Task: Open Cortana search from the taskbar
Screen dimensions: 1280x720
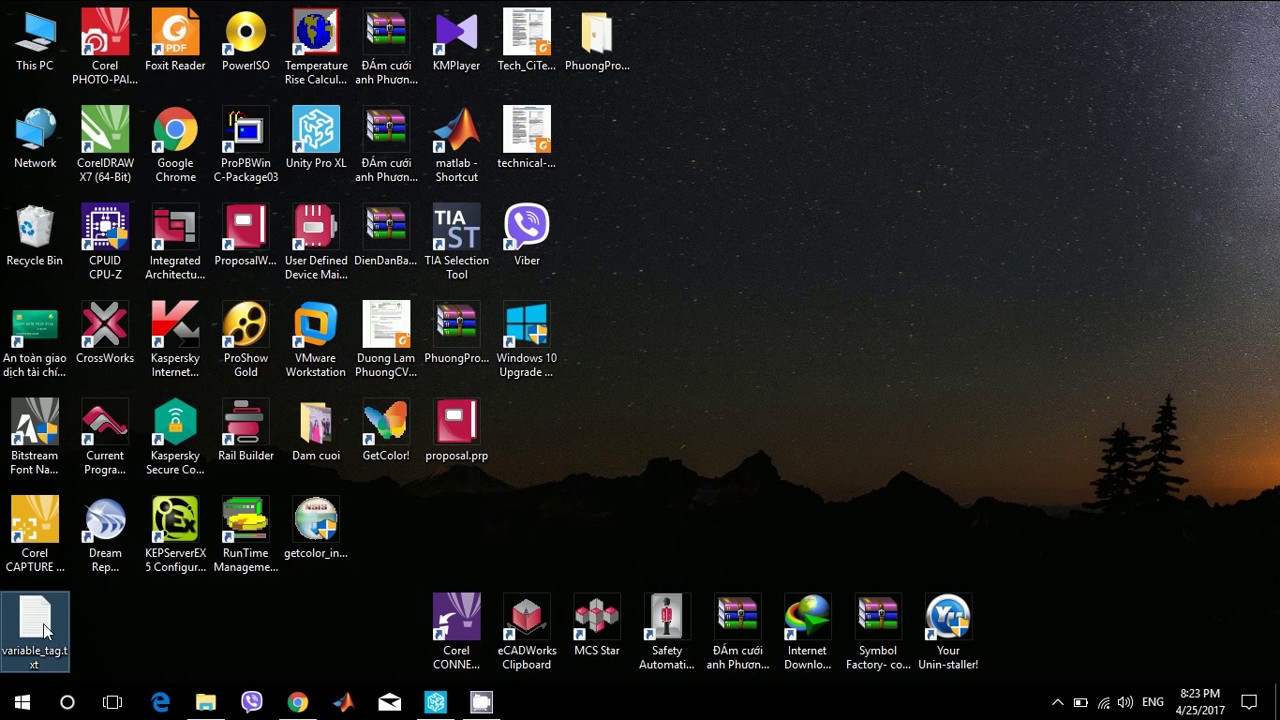Action: pos(67,702)
